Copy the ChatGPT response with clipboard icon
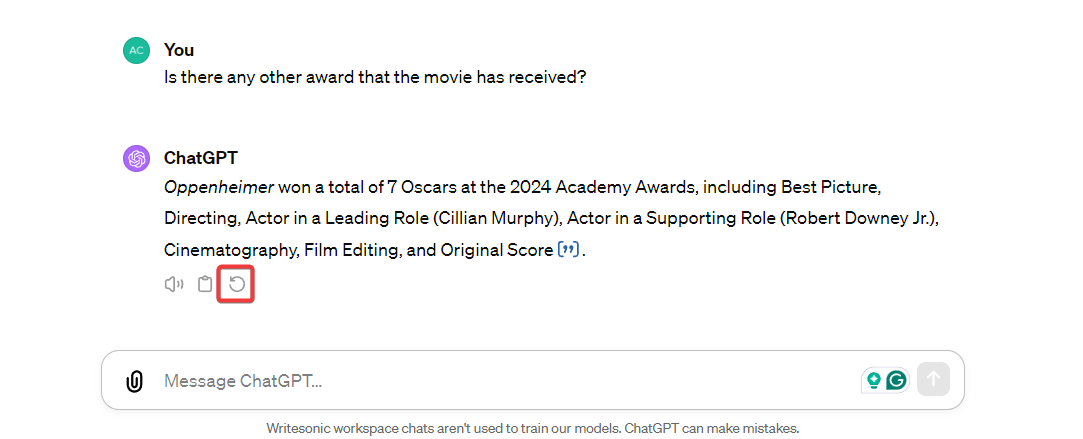This screenshot has width=1083, height=439. click(205, 284)
